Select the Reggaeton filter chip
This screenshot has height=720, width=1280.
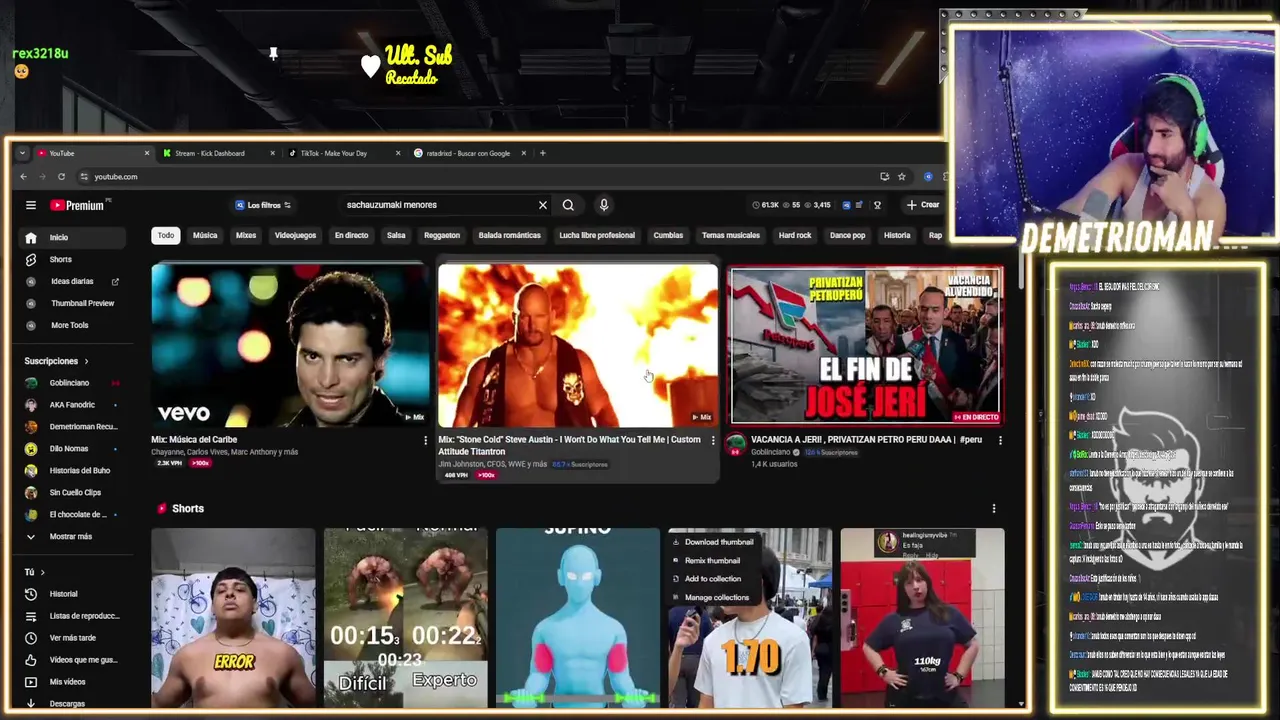coord(442,235)
